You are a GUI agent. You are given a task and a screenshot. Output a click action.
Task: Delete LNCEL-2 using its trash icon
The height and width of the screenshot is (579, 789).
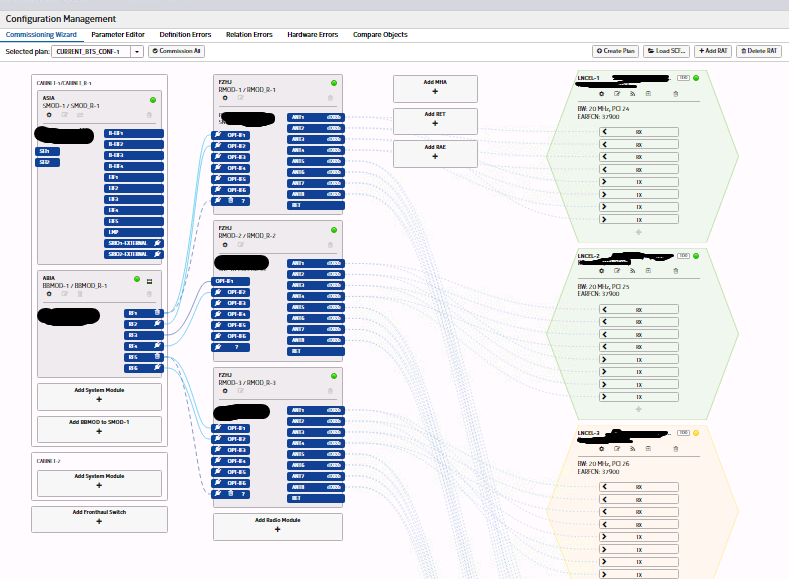click(676, 271)
